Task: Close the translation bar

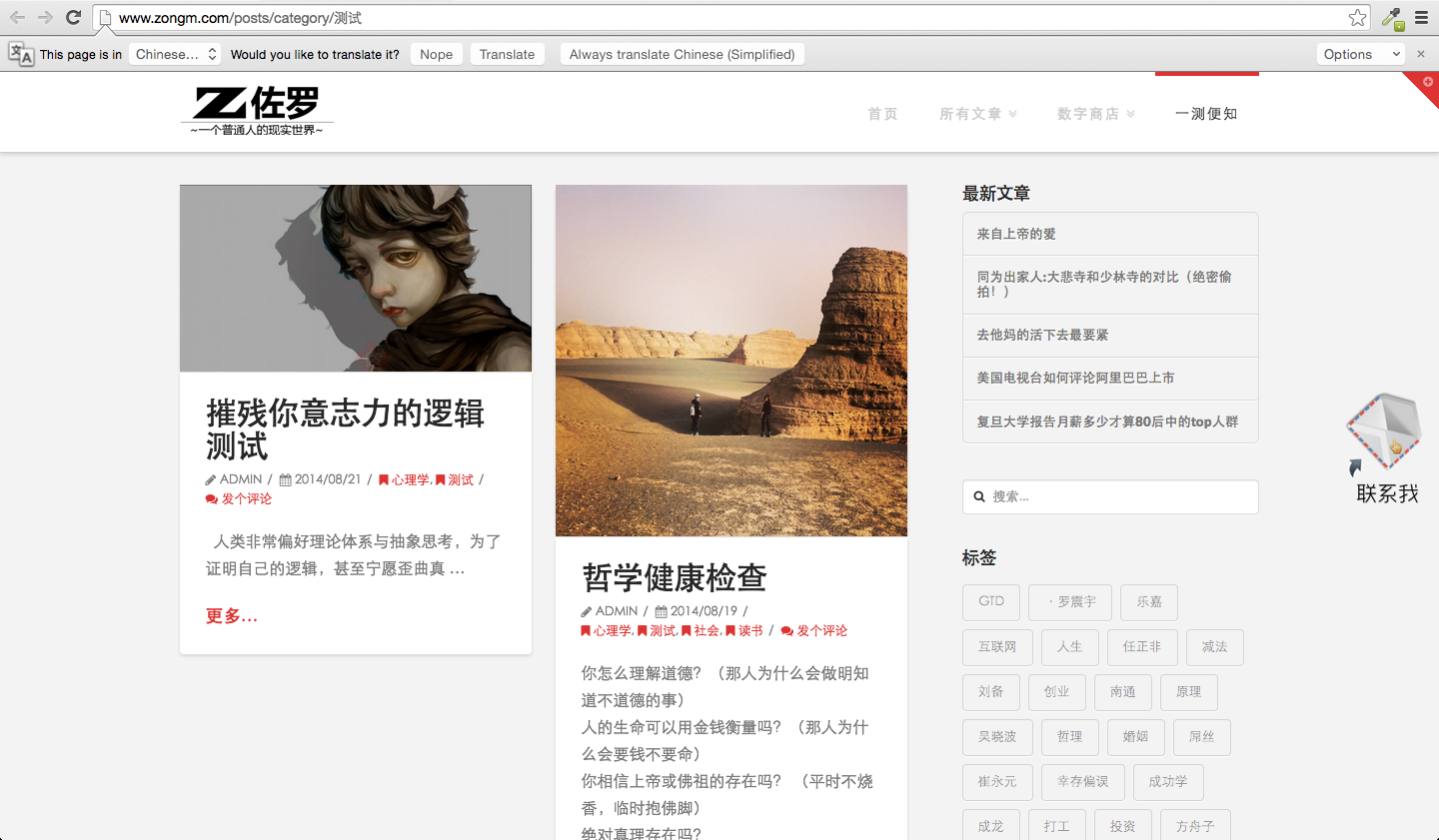Action: [1421, 54]
